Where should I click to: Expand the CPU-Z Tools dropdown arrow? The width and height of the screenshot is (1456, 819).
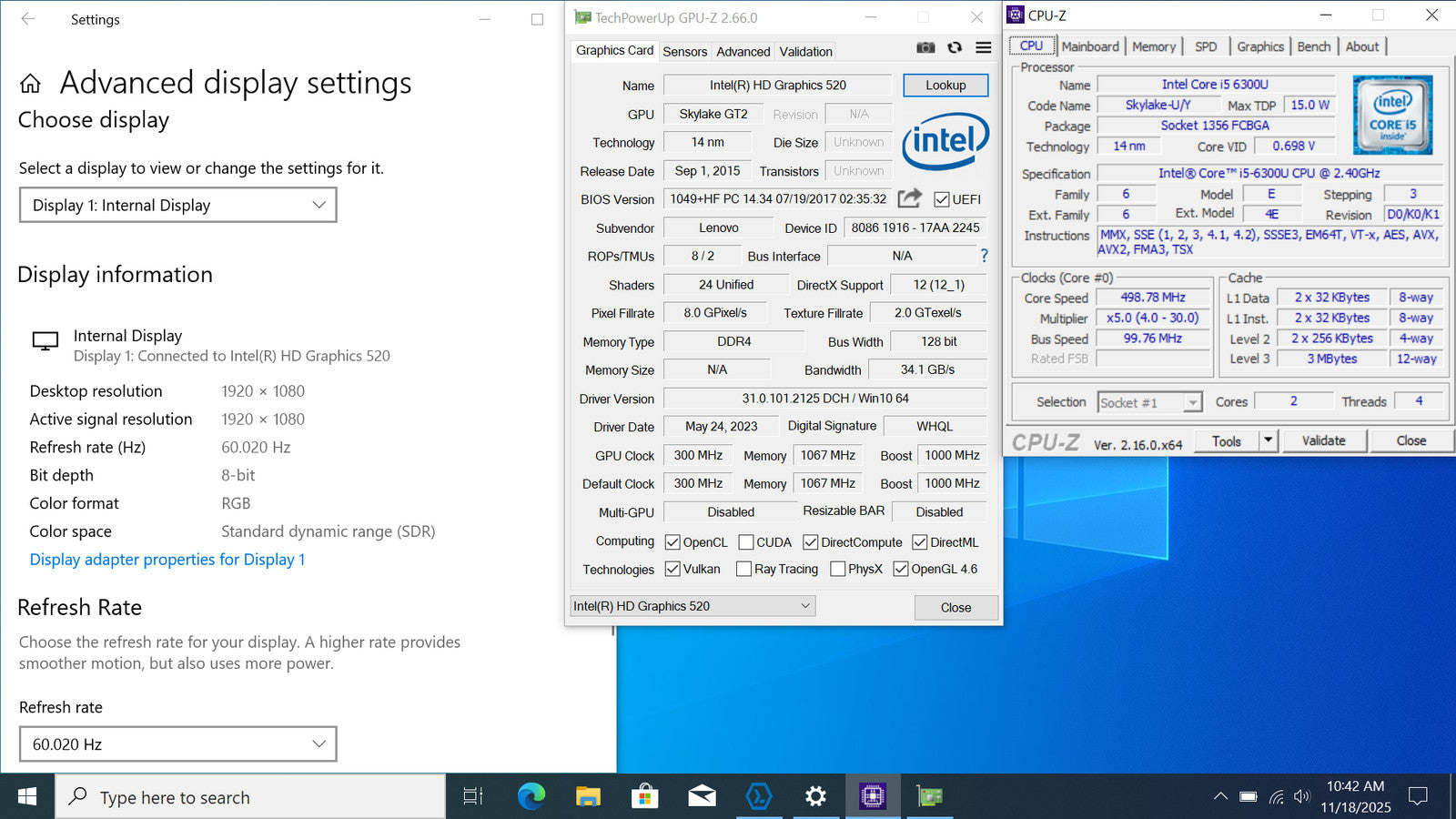[1268, 440]
